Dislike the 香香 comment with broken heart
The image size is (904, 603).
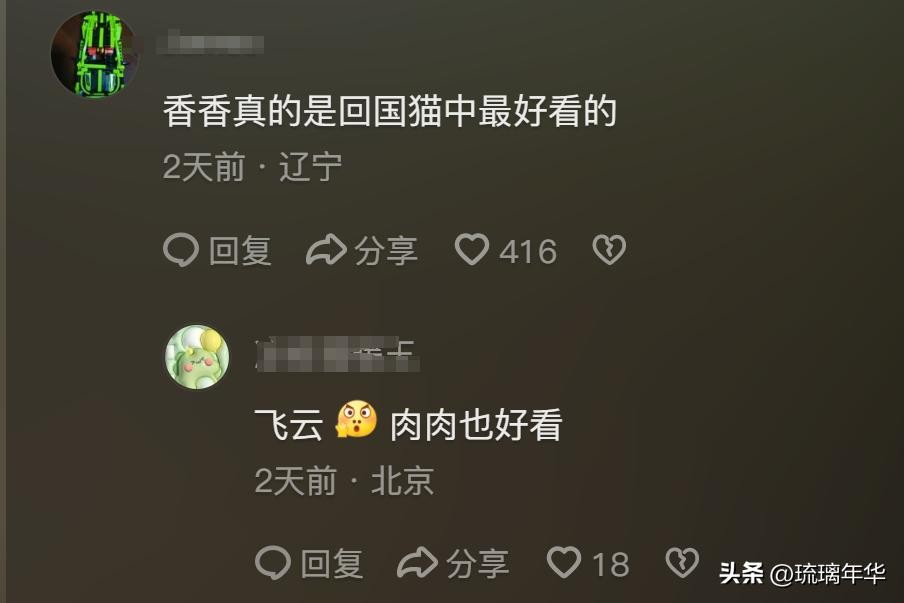pos(609,250)
